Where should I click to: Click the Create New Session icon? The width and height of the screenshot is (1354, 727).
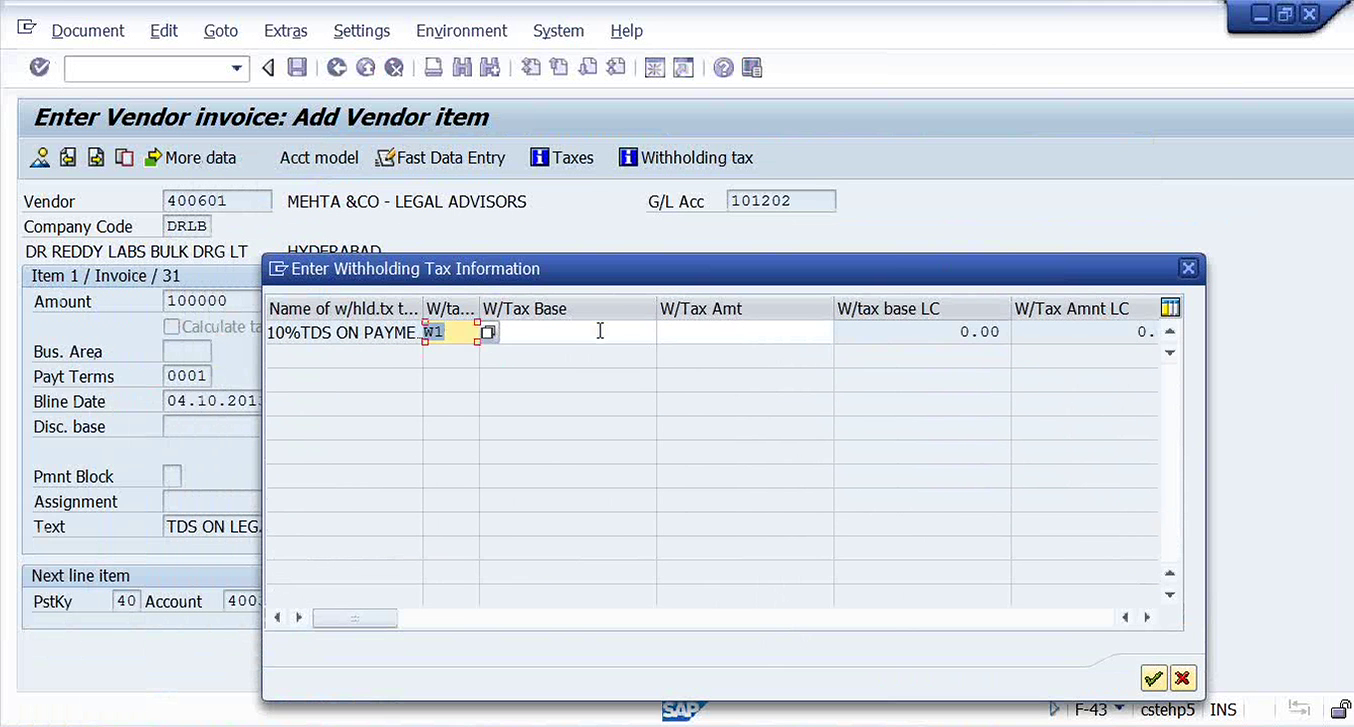pyautogui.click(x=655, y=68)
